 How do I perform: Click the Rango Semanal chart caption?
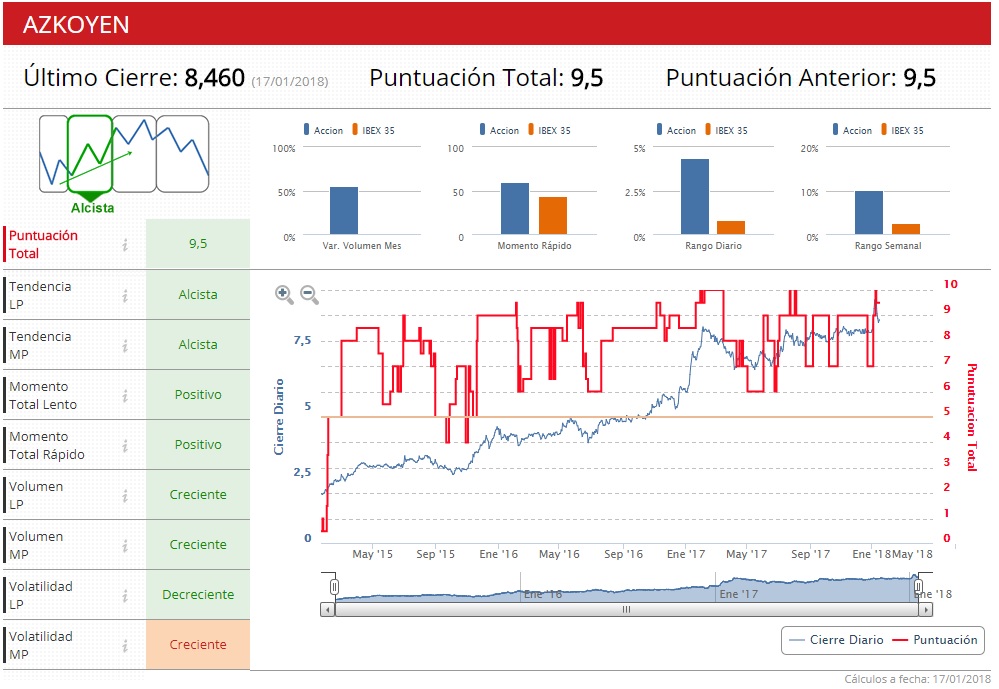click(x=888, y=246)
